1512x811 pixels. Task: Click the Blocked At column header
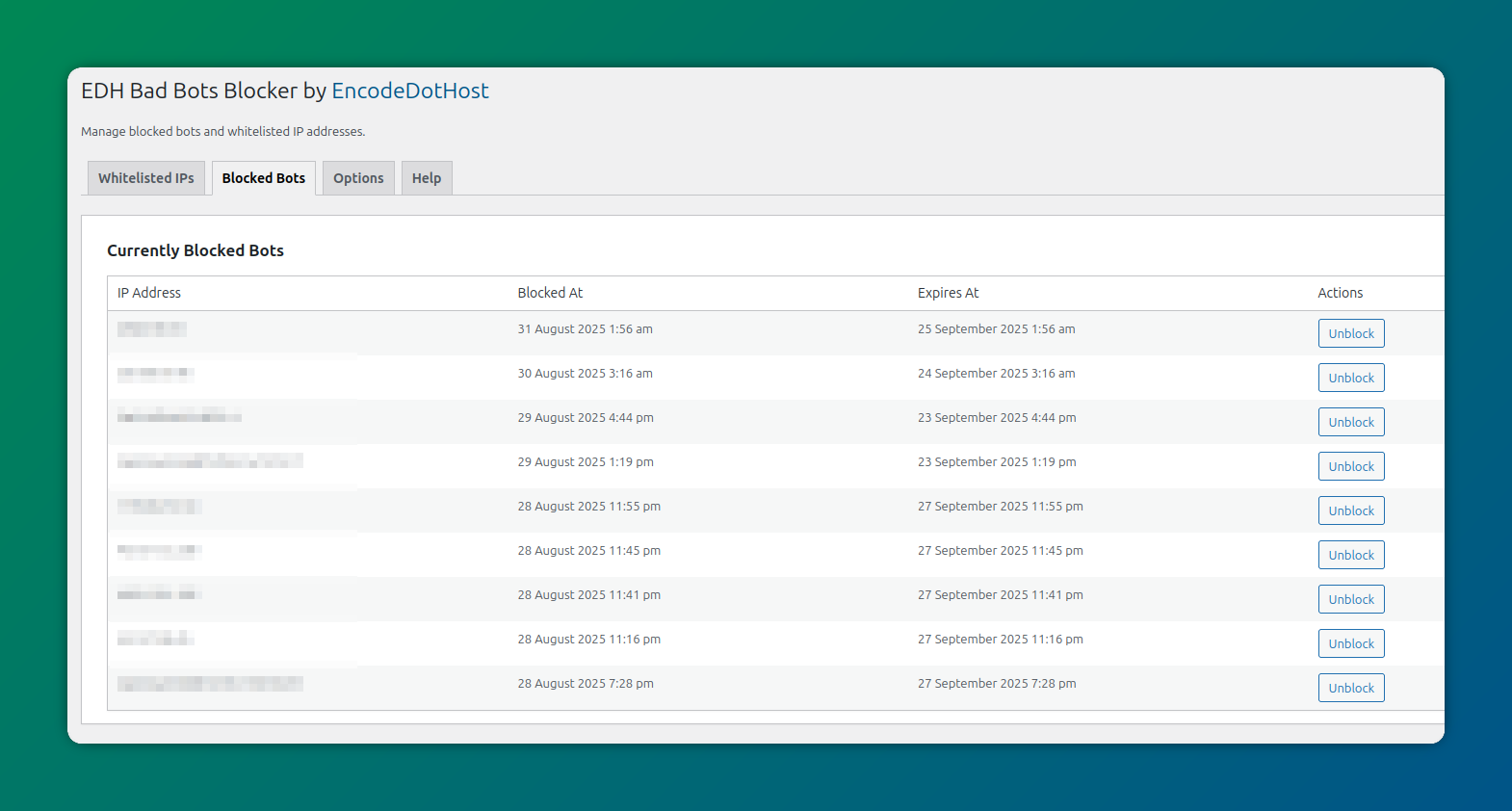tap(550, 293)
